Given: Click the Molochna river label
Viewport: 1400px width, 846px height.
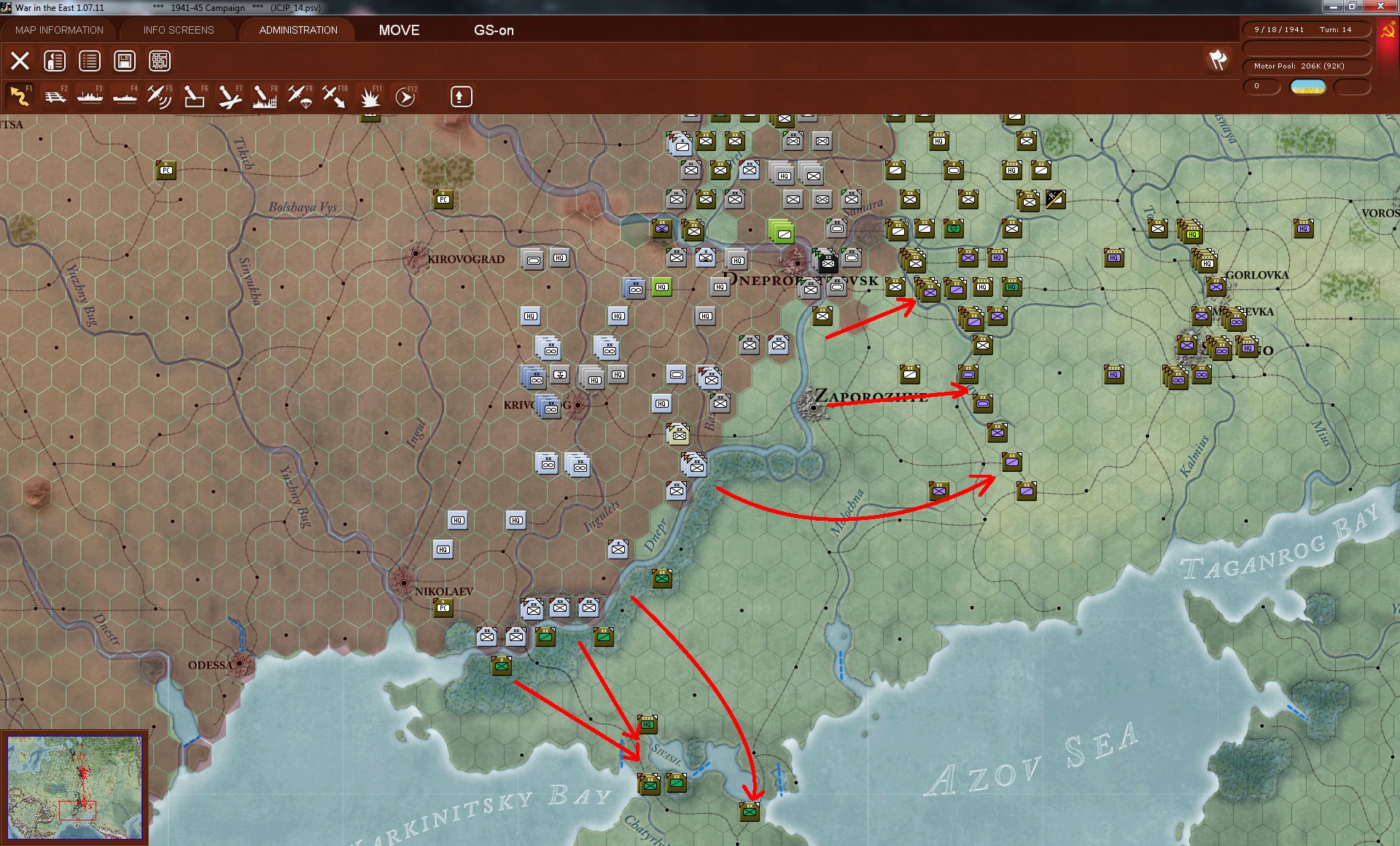Looking at the screenshot, I should [x=847, y=512].
